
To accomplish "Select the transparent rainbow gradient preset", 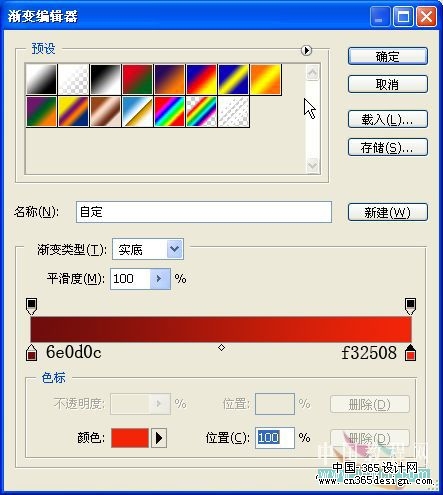I will click(201, 112).
